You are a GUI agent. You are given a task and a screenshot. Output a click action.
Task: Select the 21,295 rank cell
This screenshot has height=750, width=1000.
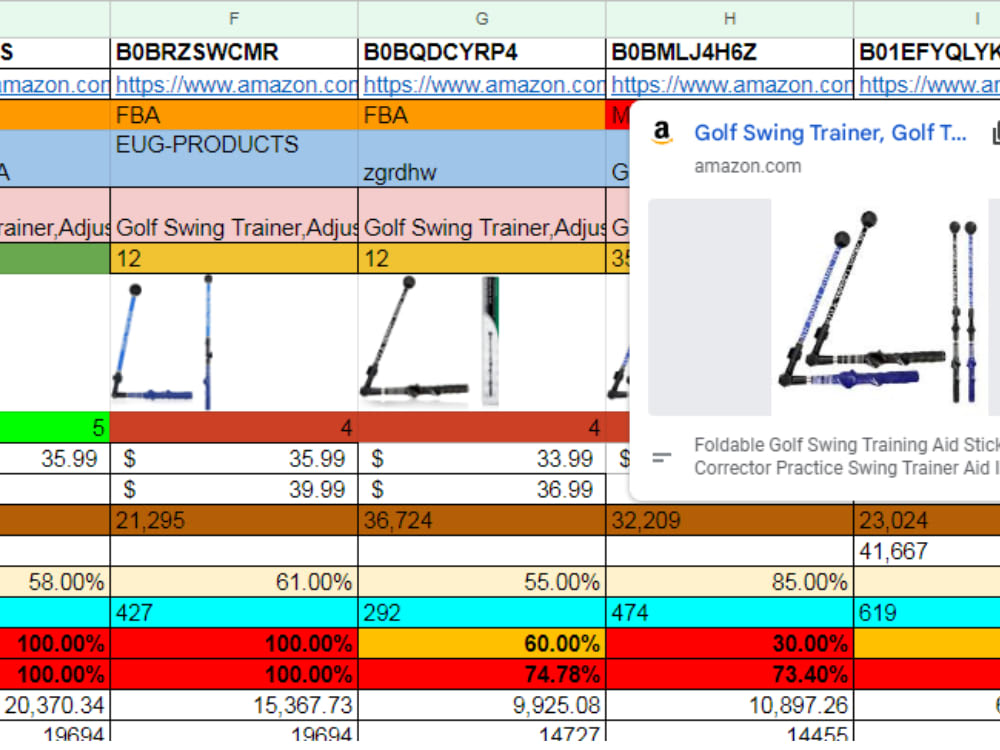(234, 520)
